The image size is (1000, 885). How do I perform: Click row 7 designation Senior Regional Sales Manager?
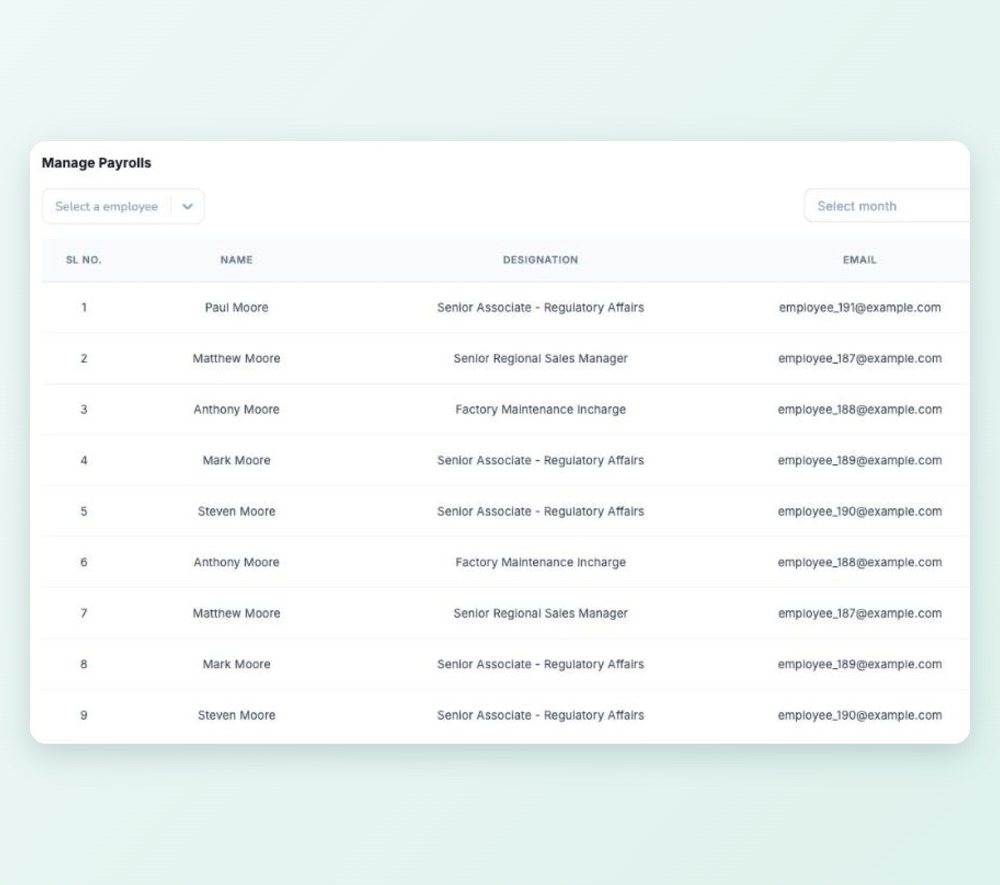click(540, 613)
